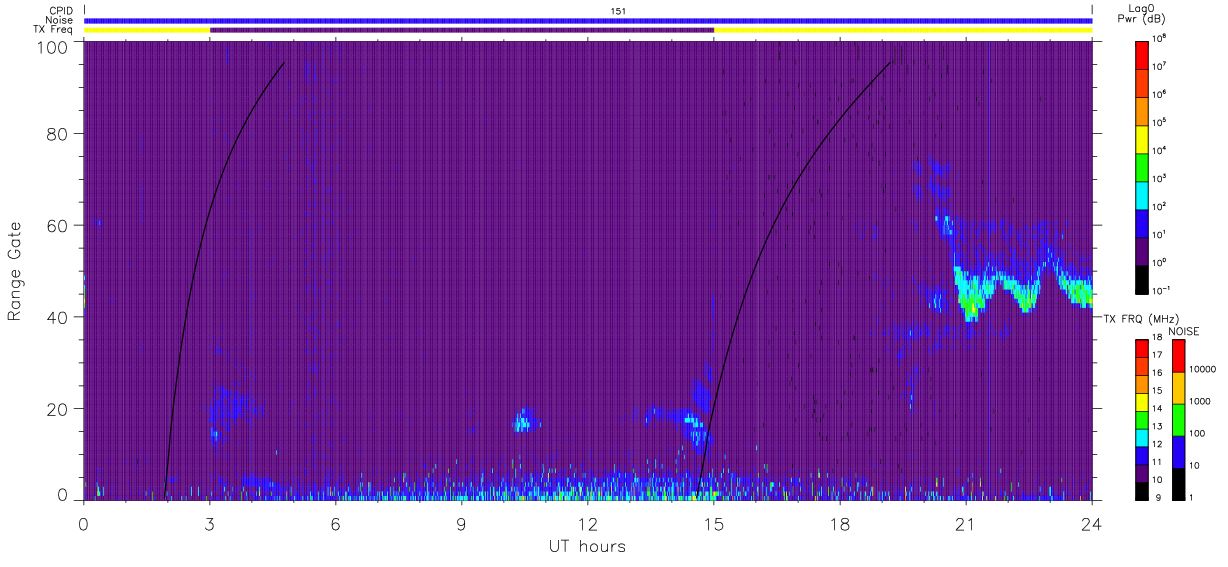Click the Range Gate axis title
The image size is (1228, 567).
click(15, 271)
